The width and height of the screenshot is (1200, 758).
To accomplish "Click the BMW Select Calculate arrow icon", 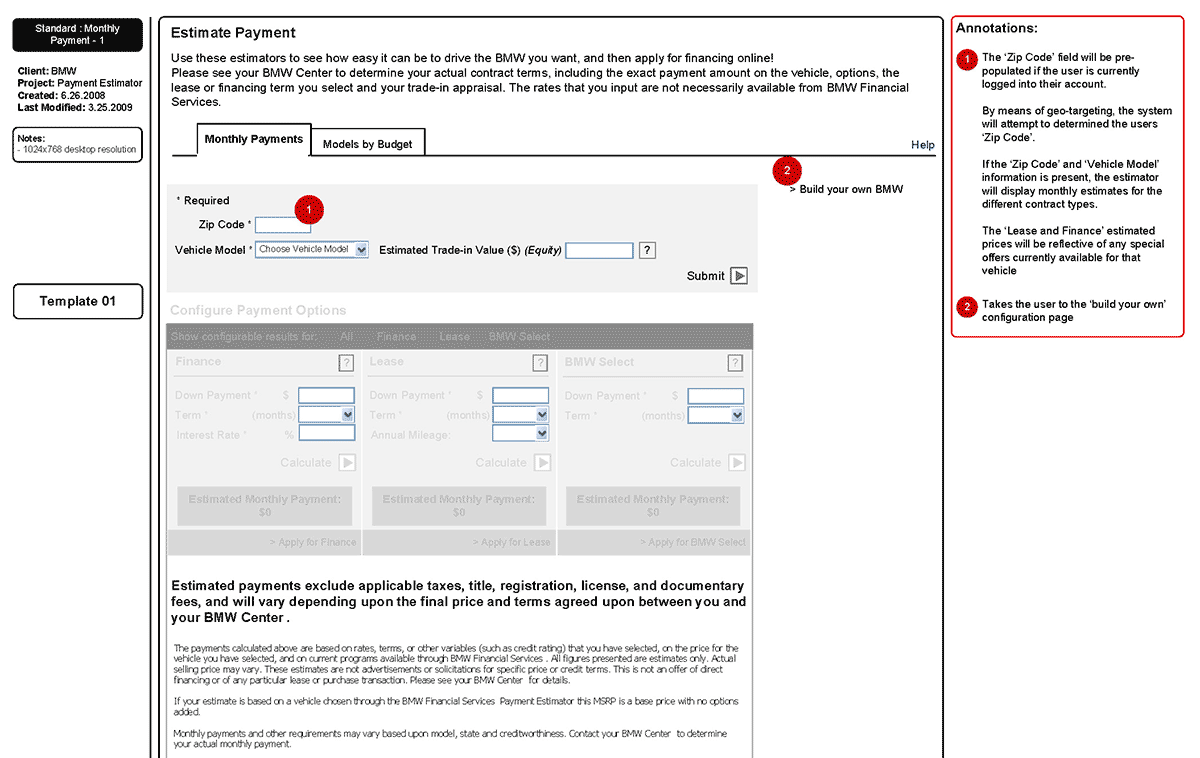I will click(x=736, y=463).
